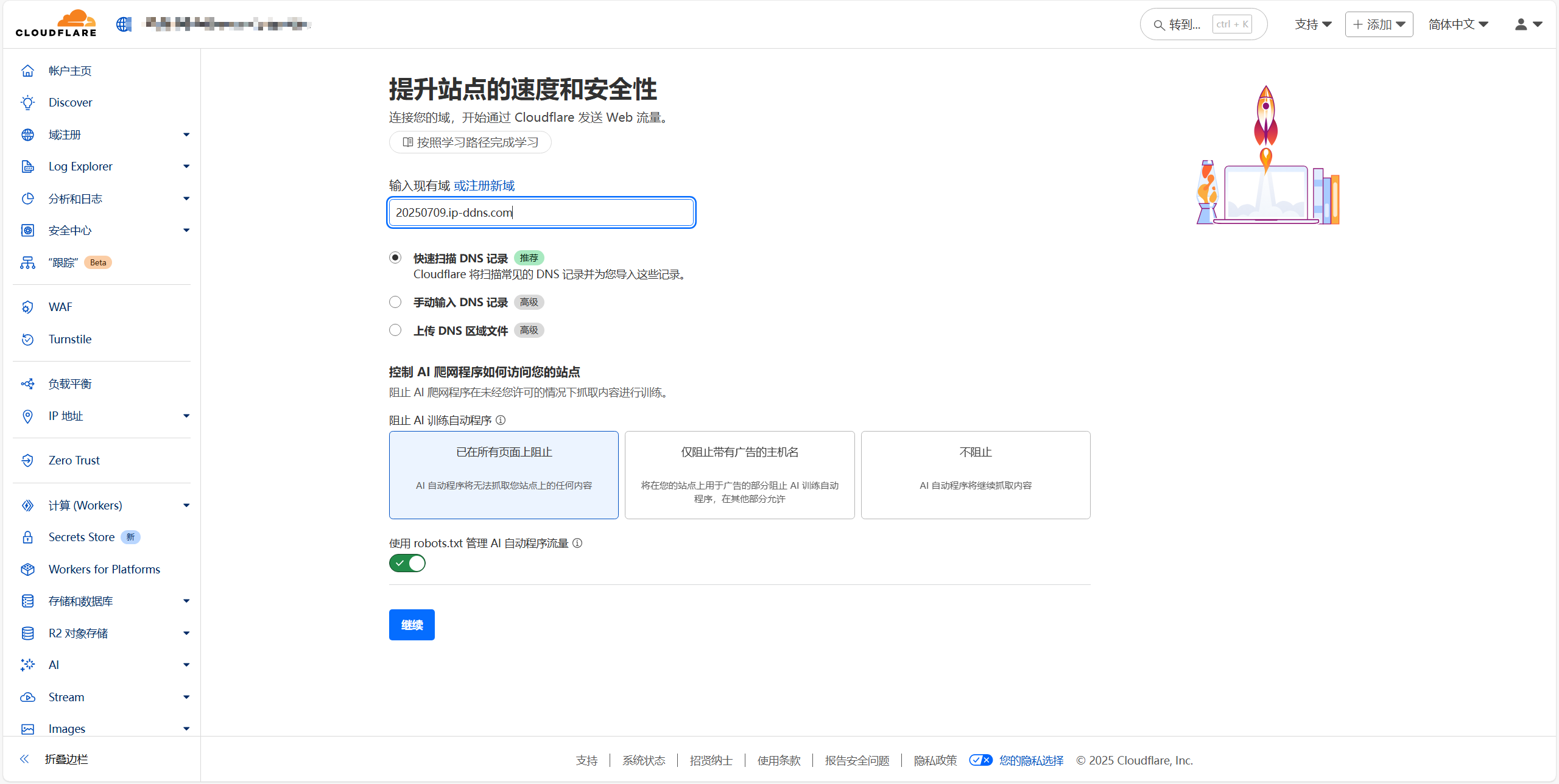Screen dimensions: 1559x784
Task: Click info icon next to robots.txt setting
Action: (x=577, y=543)
